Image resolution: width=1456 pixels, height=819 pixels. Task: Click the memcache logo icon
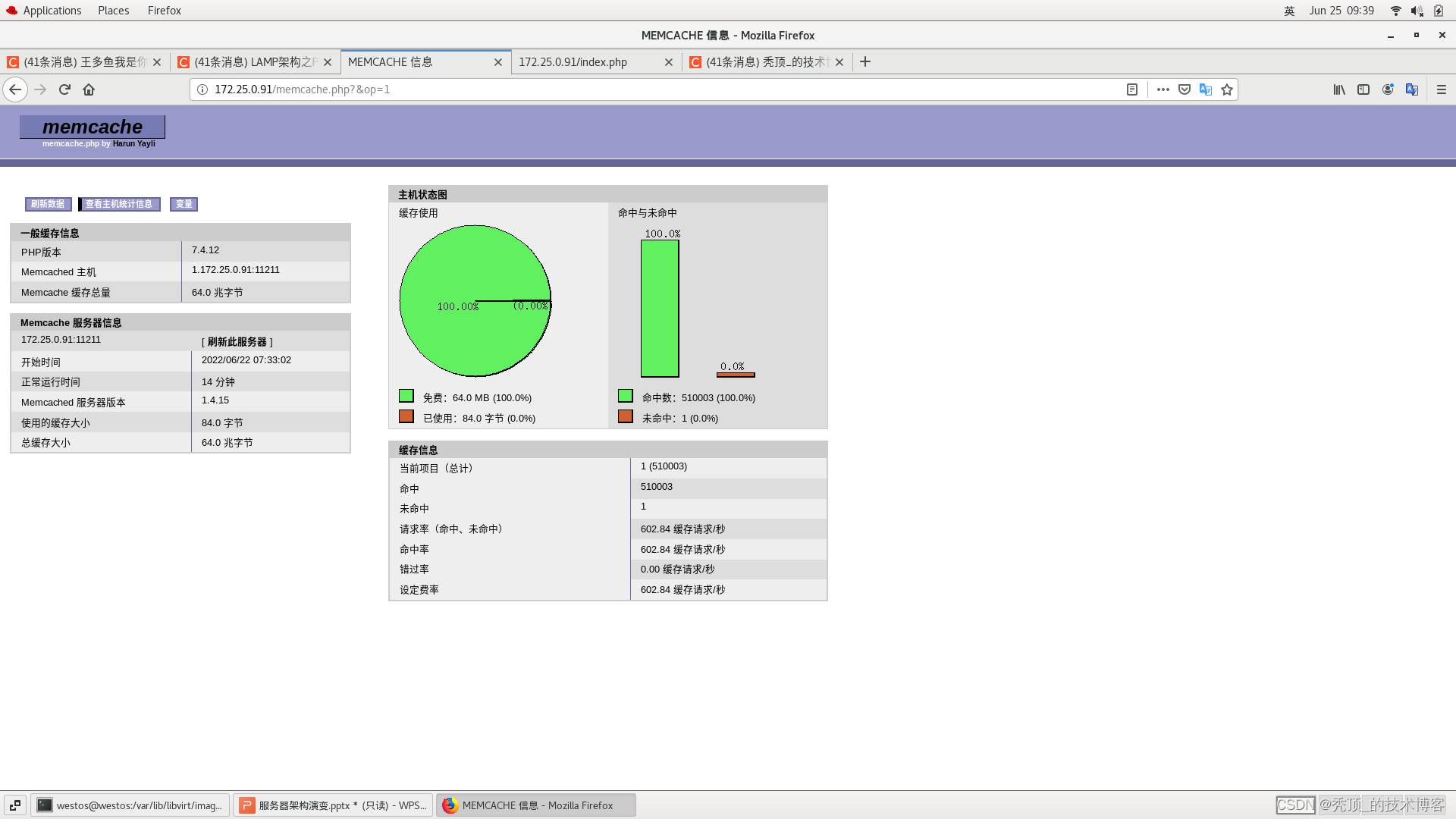(92, 126)
